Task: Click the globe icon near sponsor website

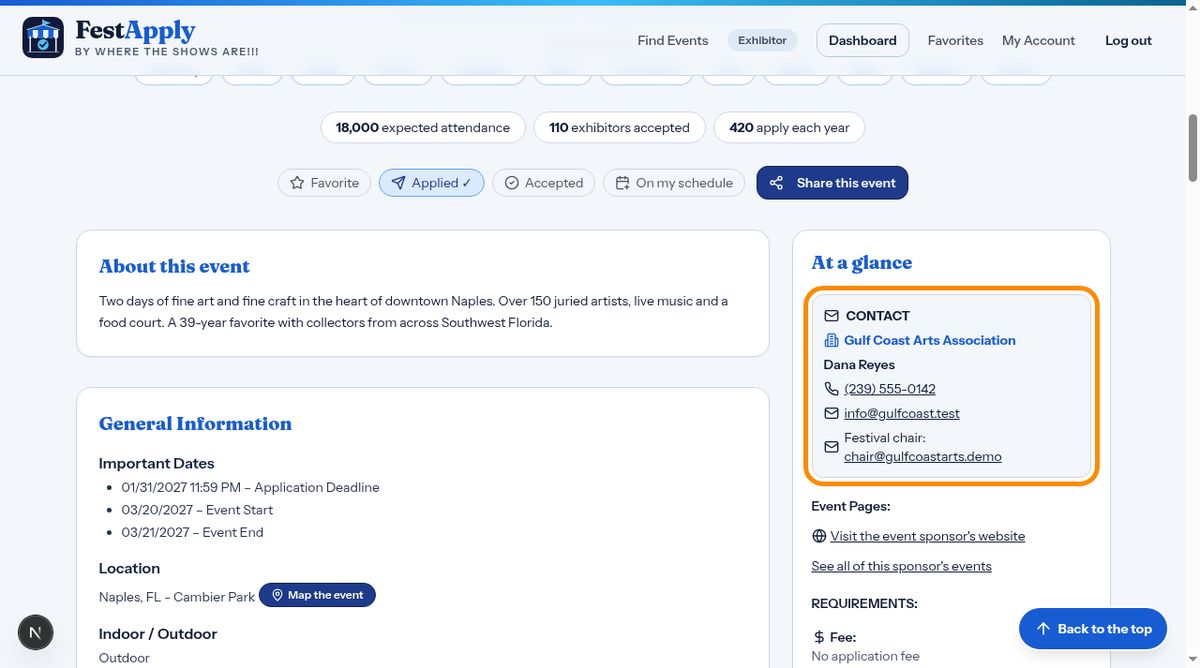Action: [819, 536]
